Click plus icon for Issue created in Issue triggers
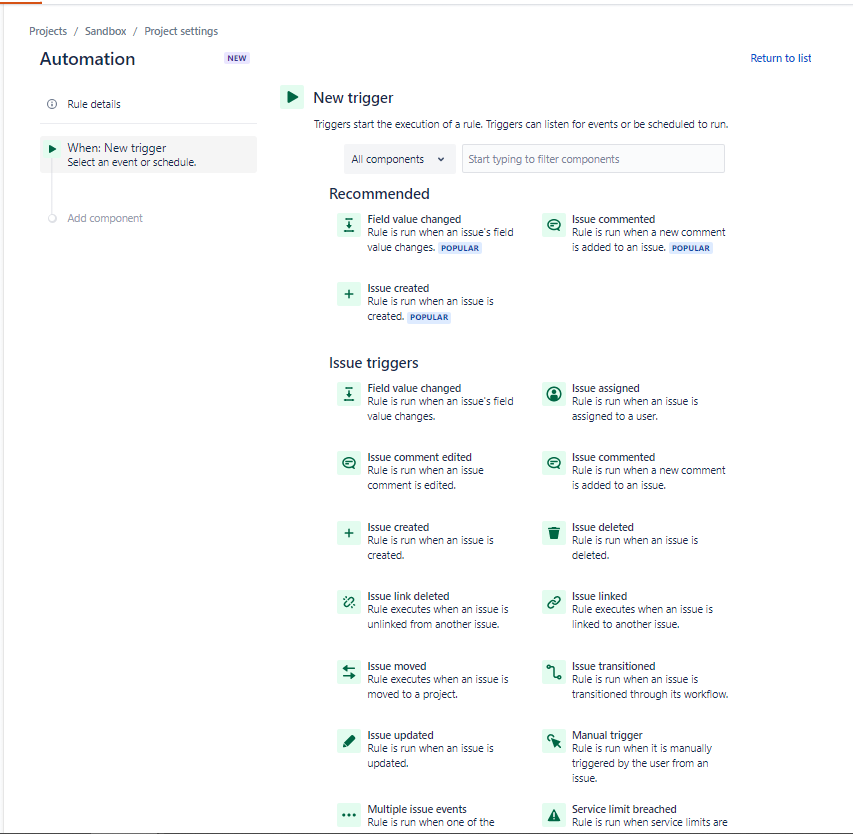Image resolution: width=853 pixels, height=834 pixels. click(349, 533)
